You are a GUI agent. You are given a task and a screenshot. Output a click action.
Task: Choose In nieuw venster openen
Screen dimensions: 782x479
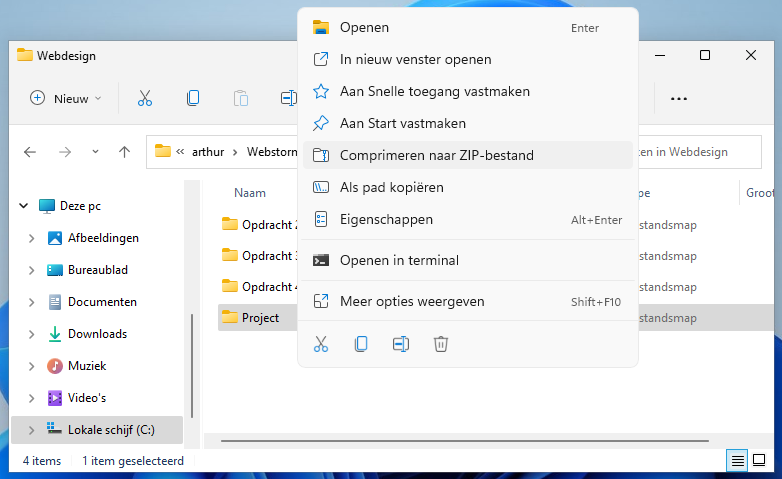coord(468,59)
